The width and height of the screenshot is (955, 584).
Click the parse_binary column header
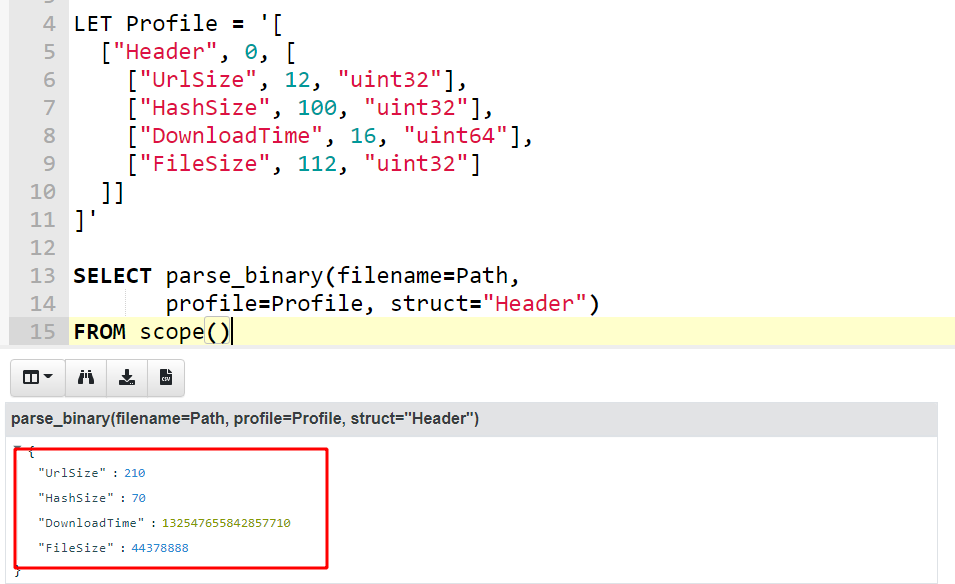pos(245,419)
